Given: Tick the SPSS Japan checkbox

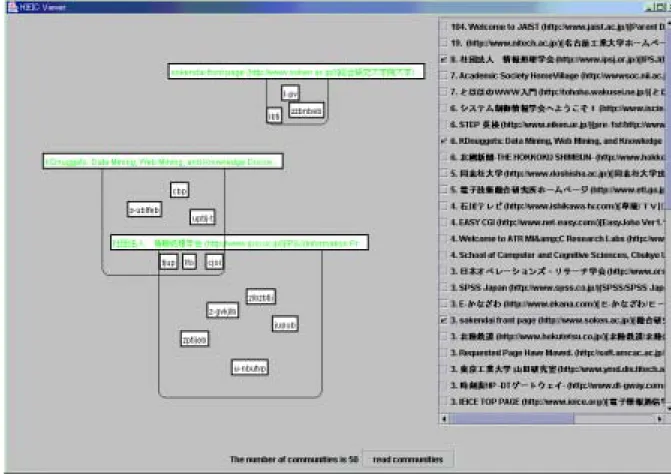Looking at the screenshot, I should 444,287.
